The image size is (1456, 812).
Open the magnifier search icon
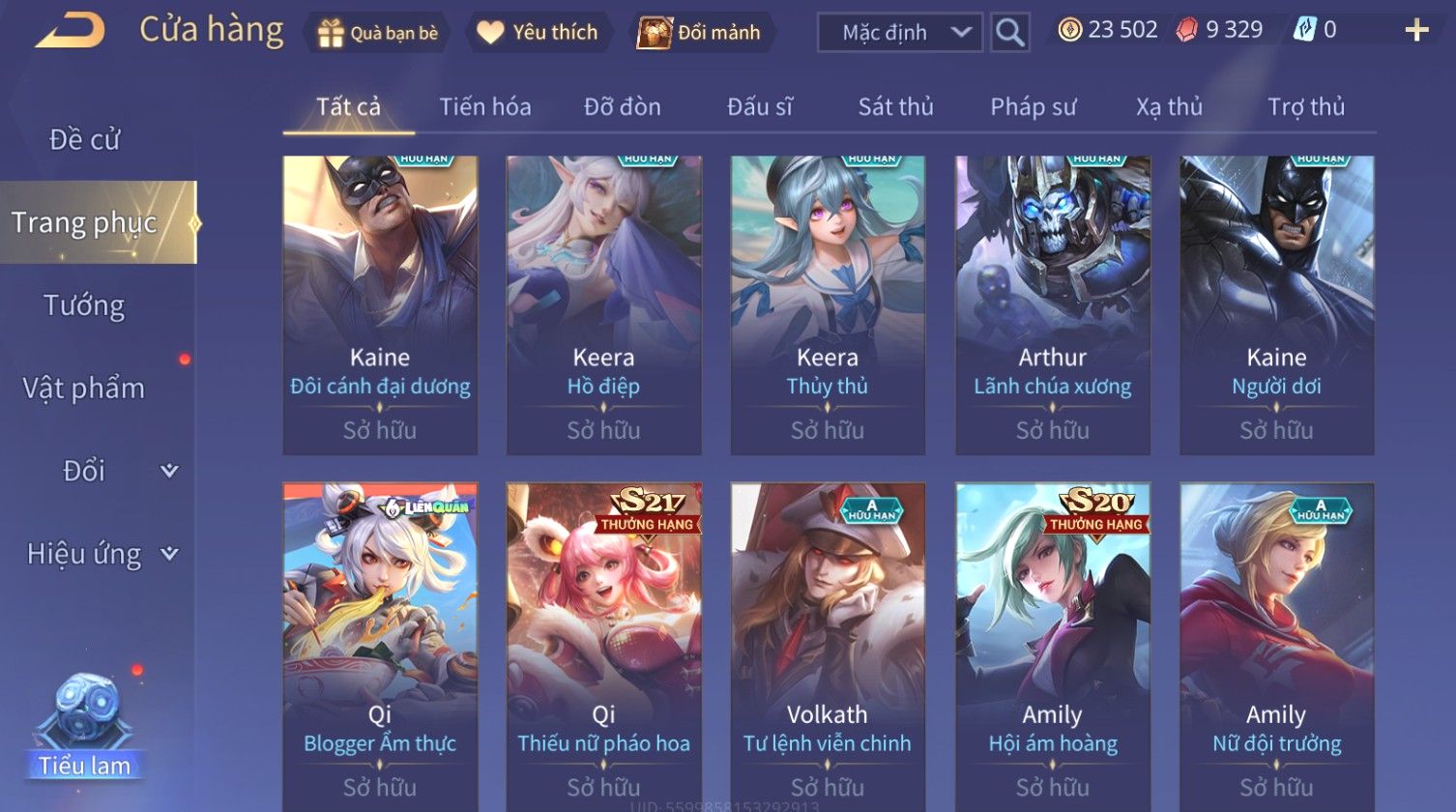pyautogui.click(x=1009, y=33)
